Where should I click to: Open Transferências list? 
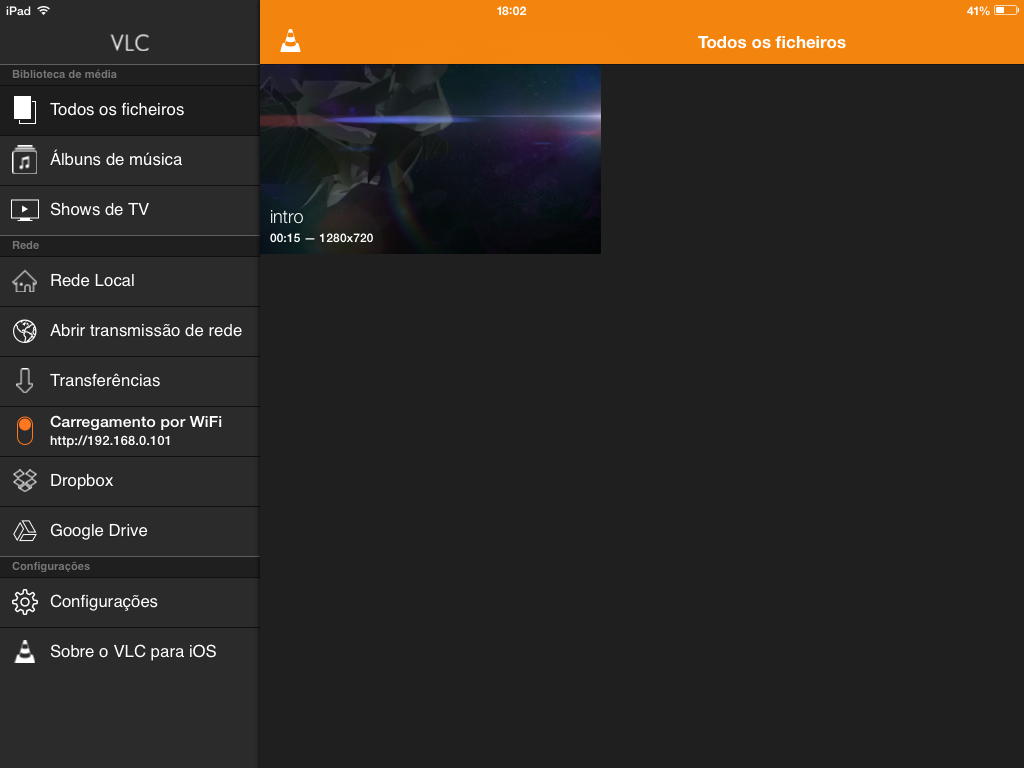click(129, 381)
